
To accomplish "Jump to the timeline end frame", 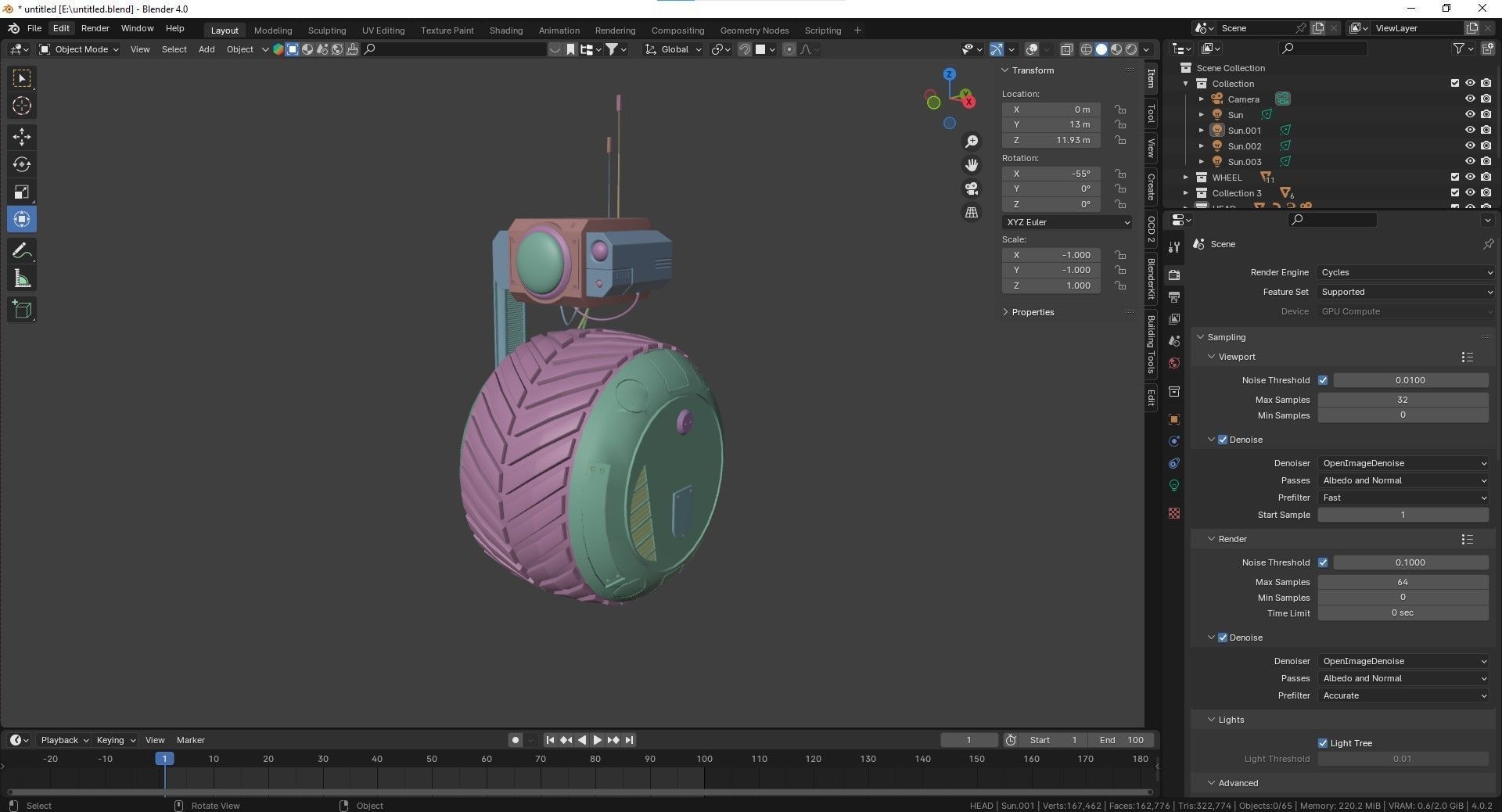I will 629,740.
